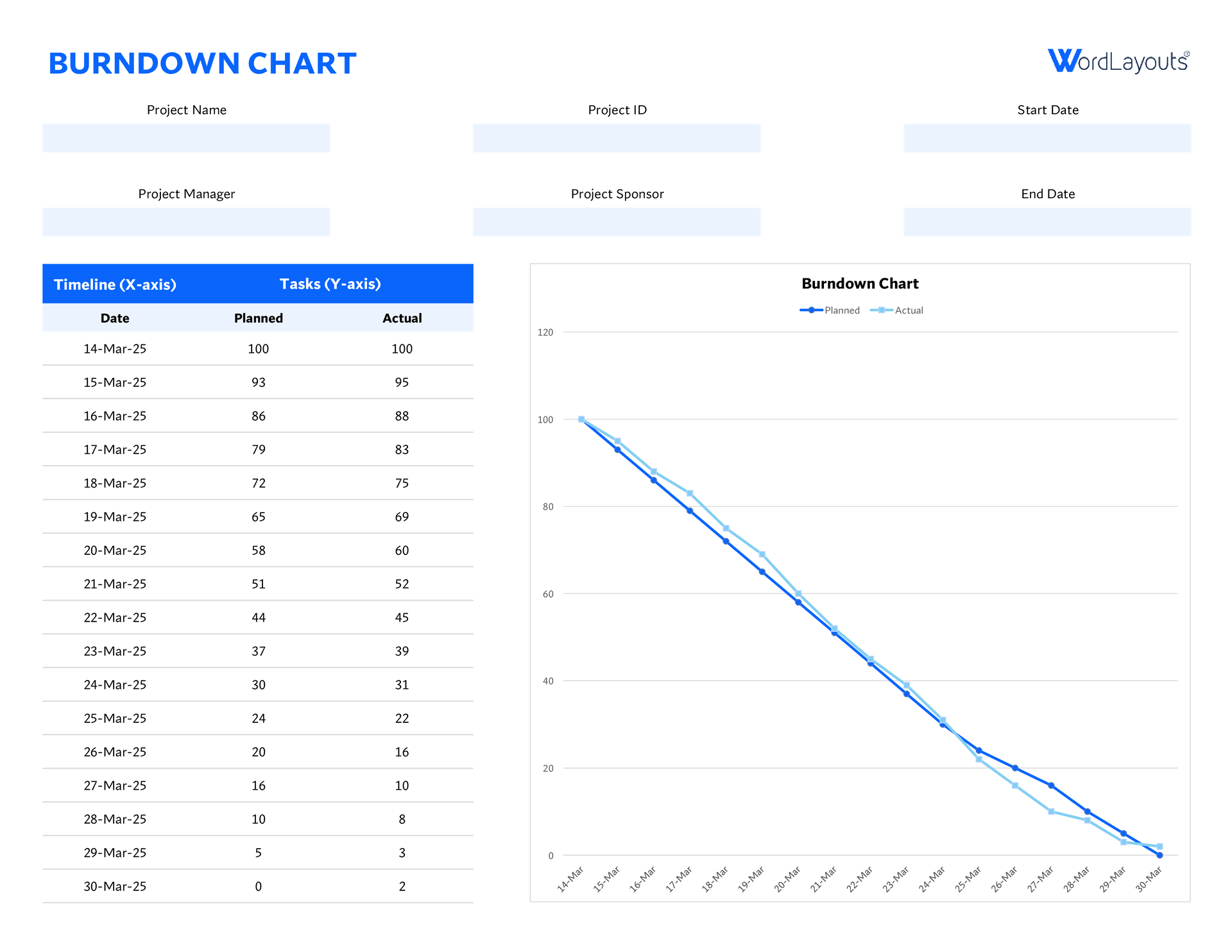
Task: Click the BURNDOWN CHART page title
Action: [202, 62]
